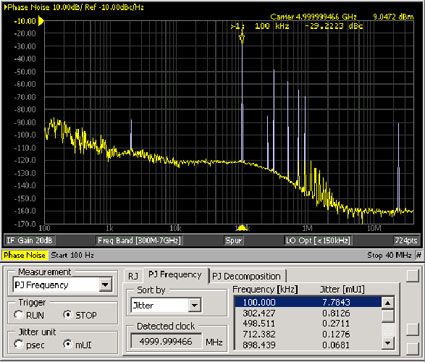Screen dimensions: 425x362
Task: Open the PJ Decomposition tab
Action: pos(246,276)
